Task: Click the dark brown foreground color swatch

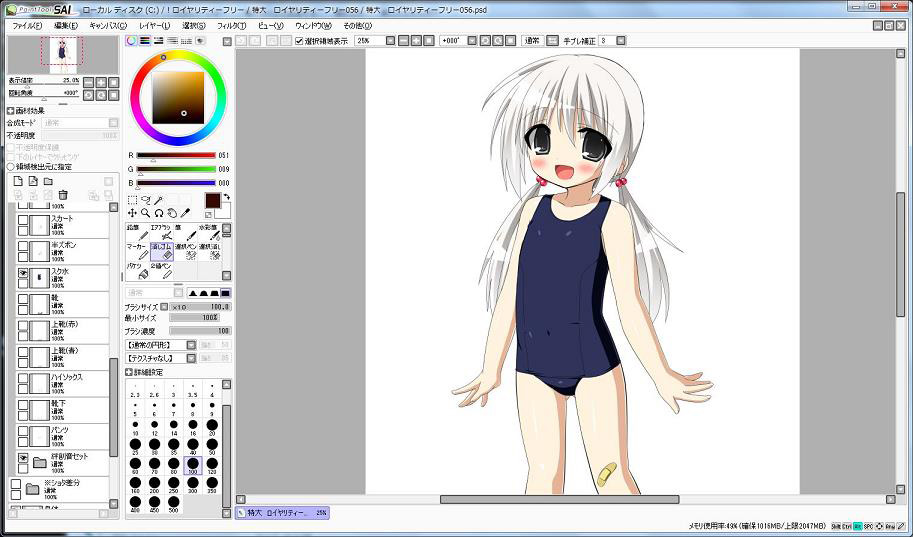Action: click(213, 200)
